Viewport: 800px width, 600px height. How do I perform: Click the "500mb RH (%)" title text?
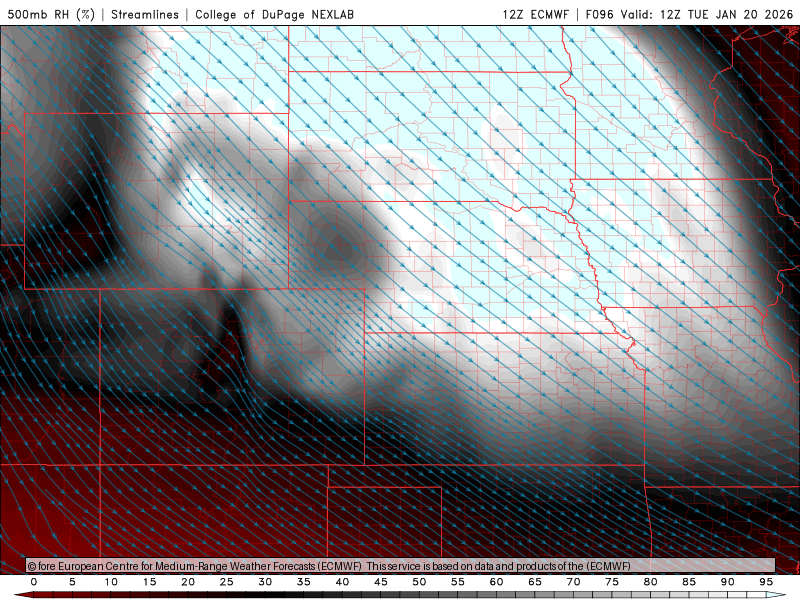tap(51, 14)
